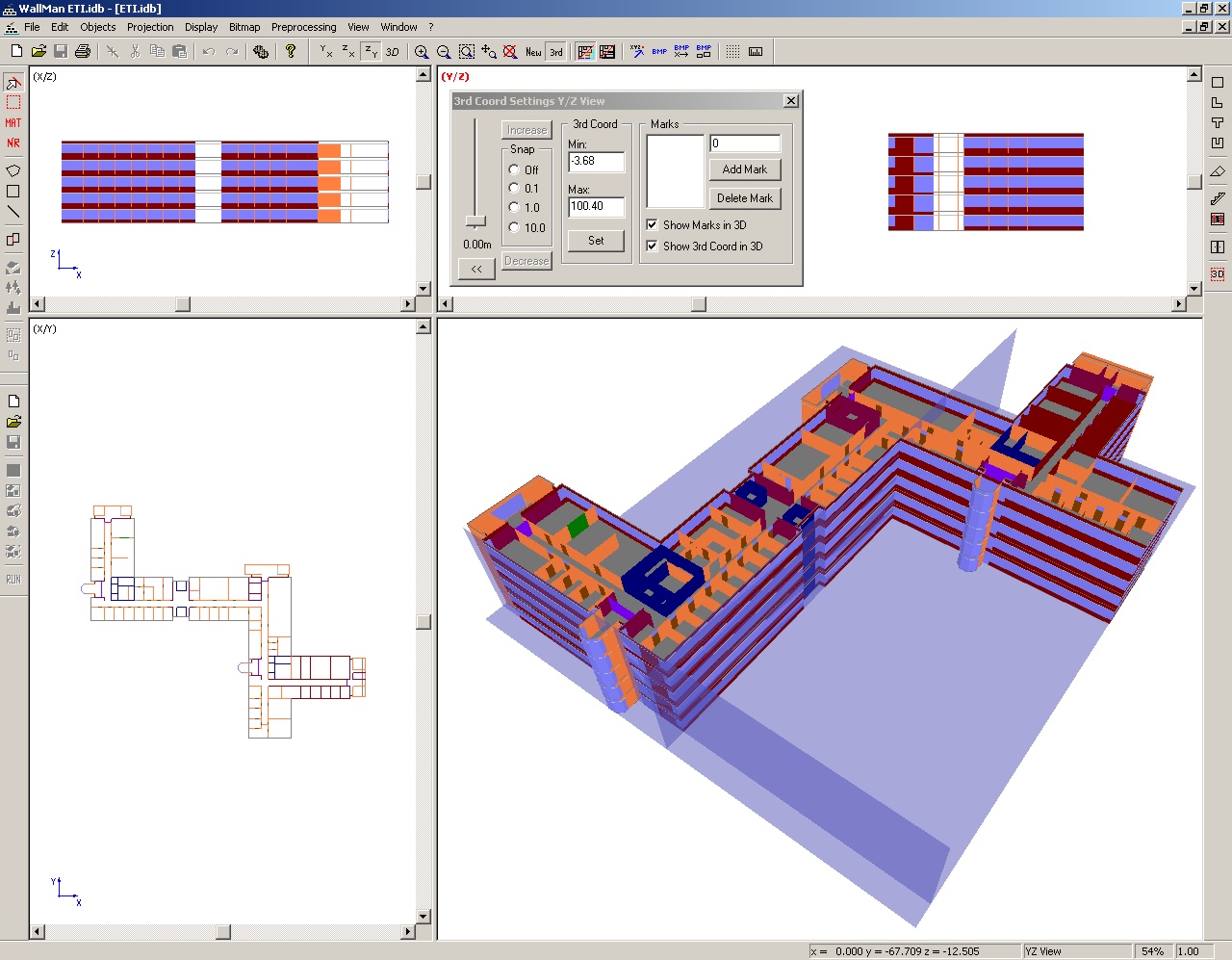The width and height of the screenshot is (1232, 960).
Task: Click the help question mark icon
Action: coord(291,52)
